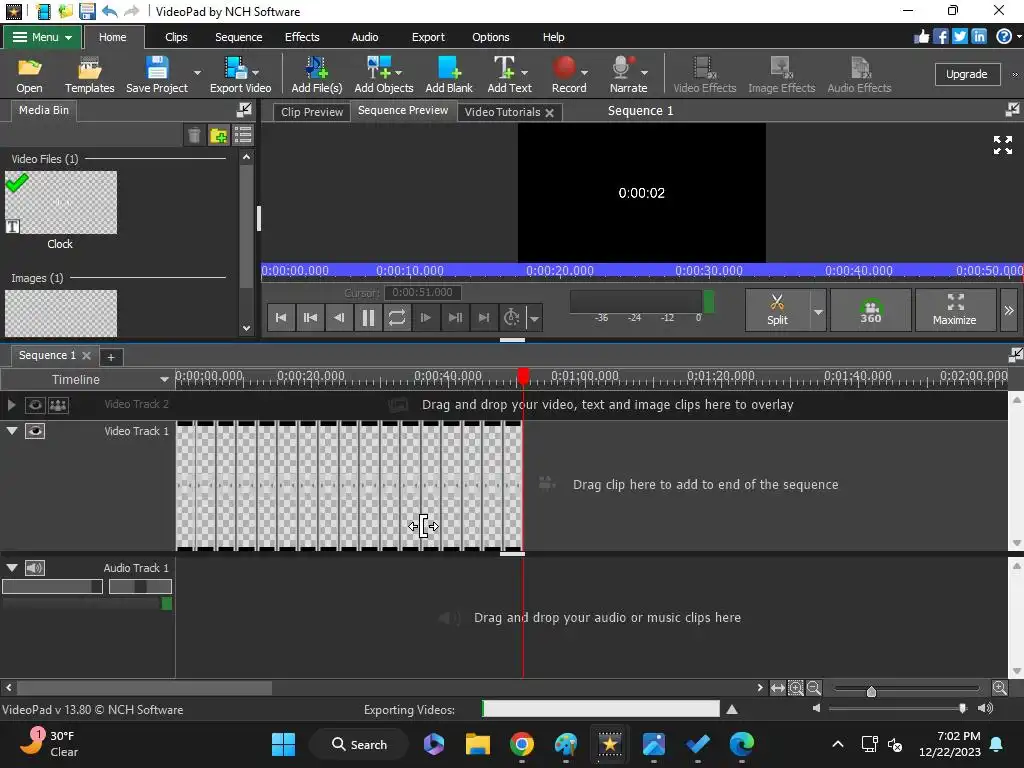Click the Facebook share icon
Screen dimensions: 1024x768
[940, 37]
